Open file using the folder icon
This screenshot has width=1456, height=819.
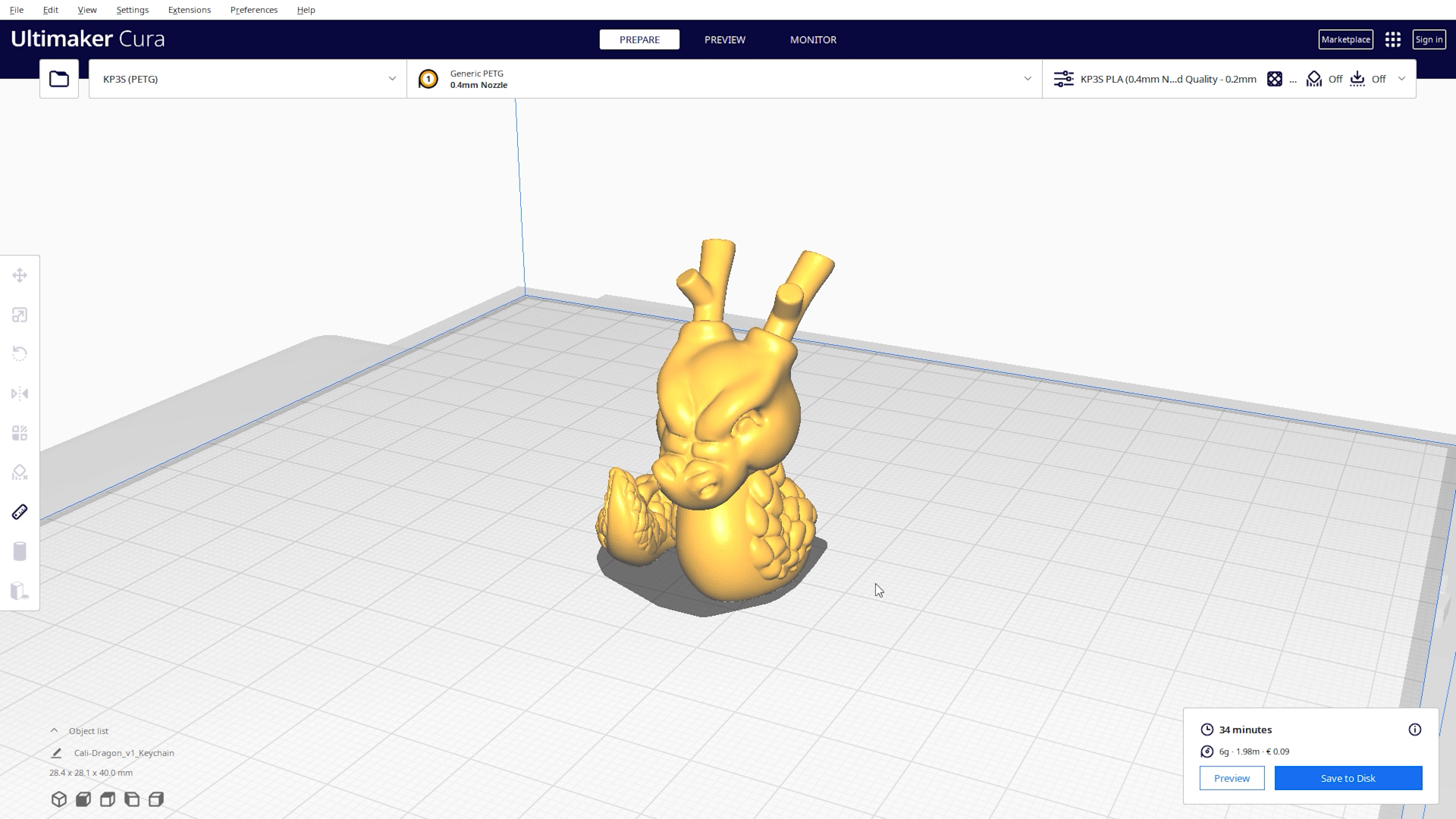point(59,79)
